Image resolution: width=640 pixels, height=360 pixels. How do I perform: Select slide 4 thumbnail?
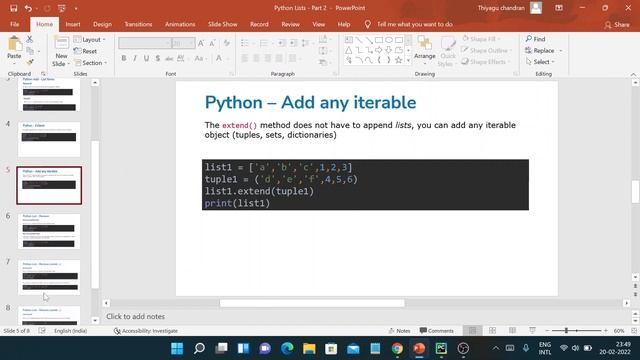[49, 139]
